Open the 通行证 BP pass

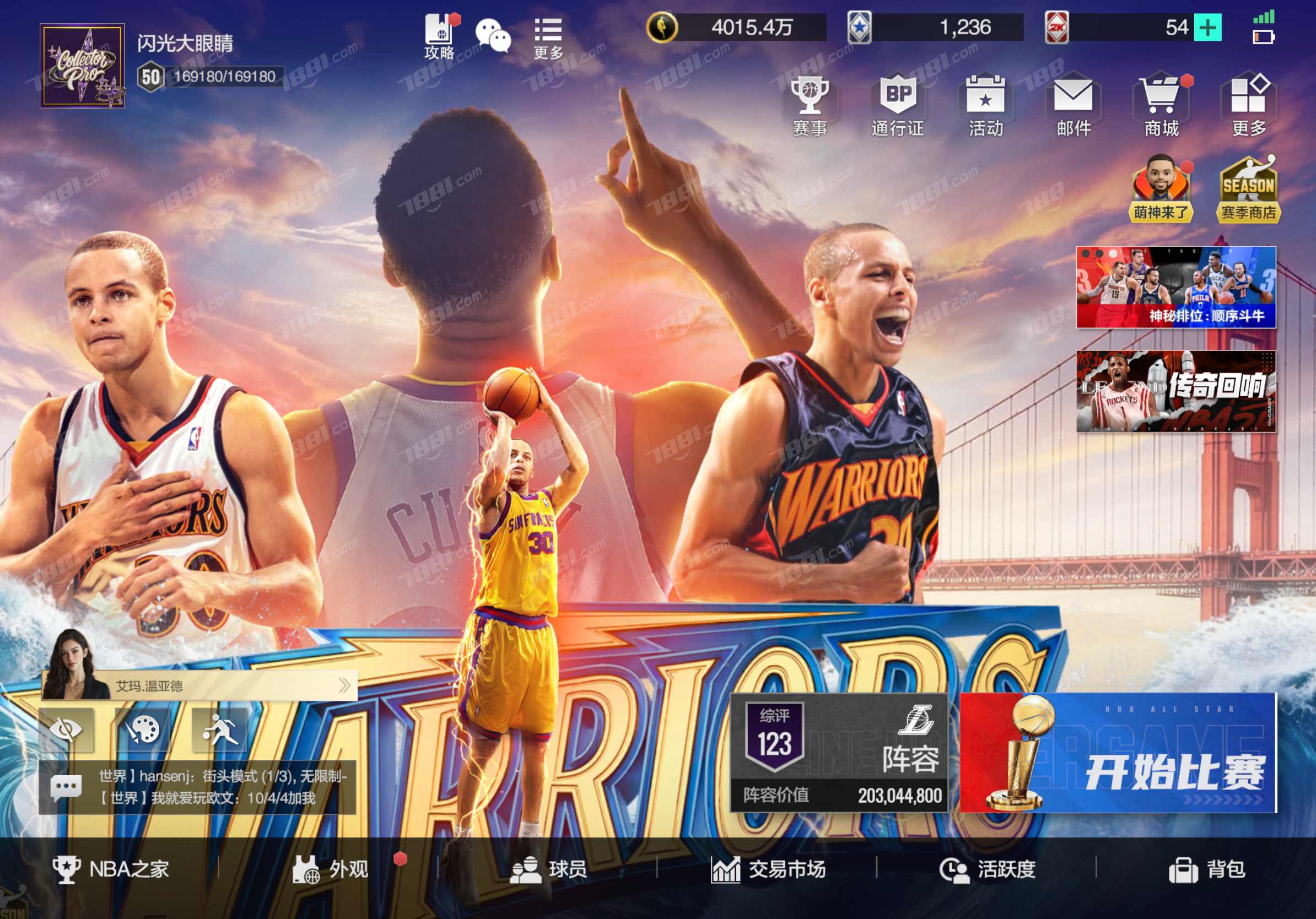click(x=898, y=106)
